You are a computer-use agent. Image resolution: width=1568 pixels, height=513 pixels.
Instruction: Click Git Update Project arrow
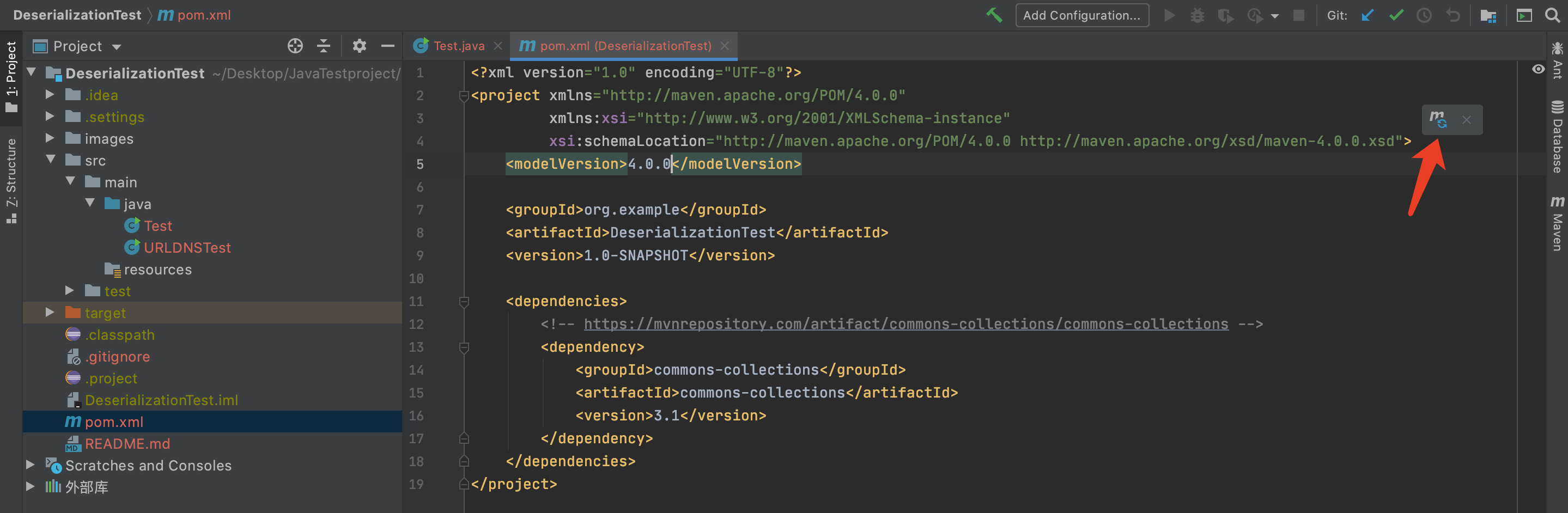click(1368, 15)
